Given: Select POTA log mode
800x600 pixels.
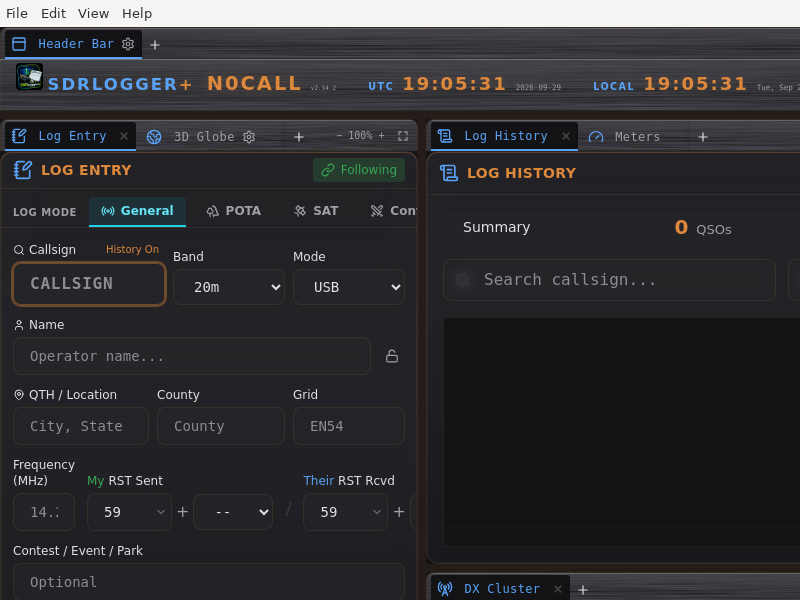Looking at the screenshot, I should (x=234, y=211).
